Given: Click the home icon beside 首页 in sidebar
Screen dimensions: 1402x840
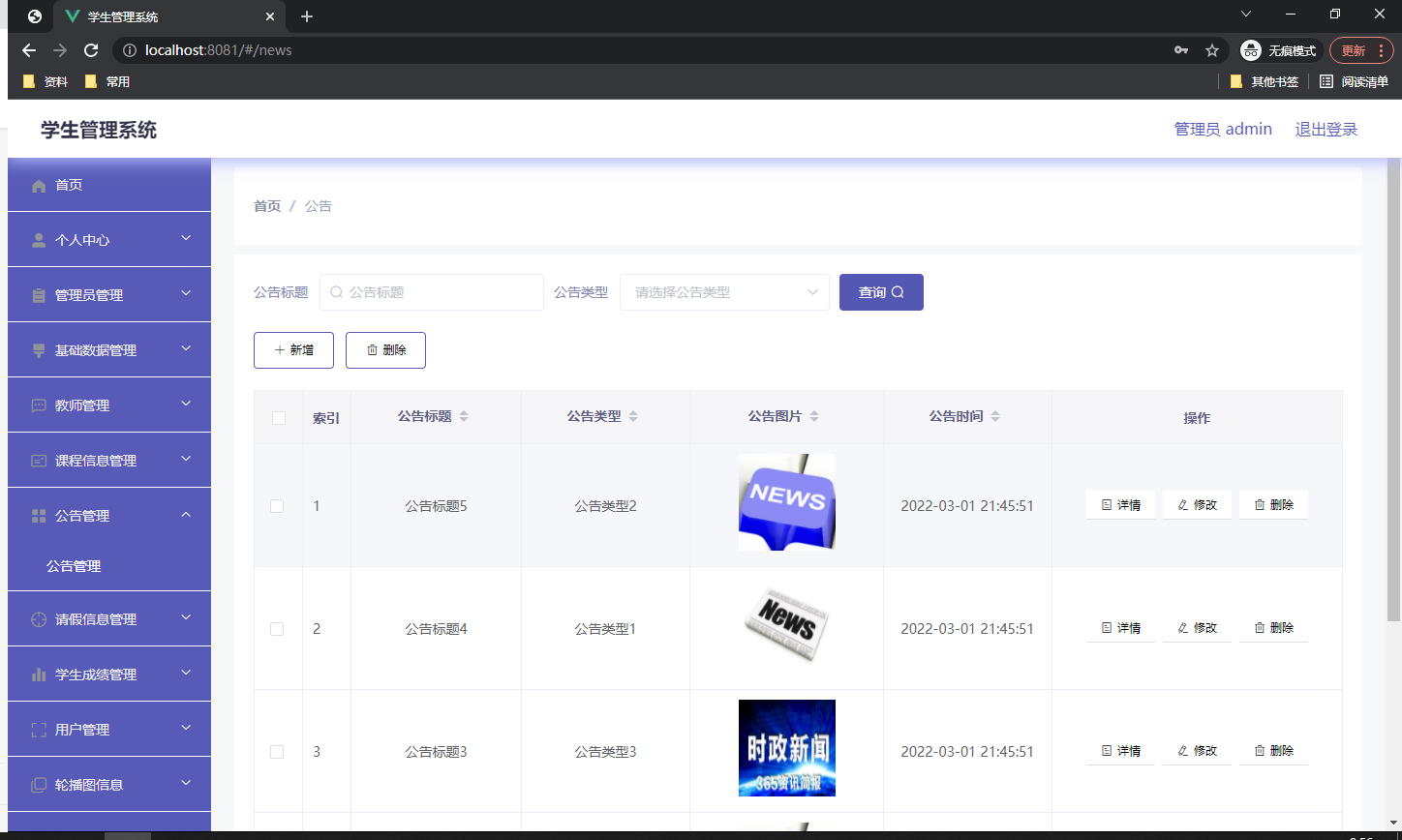Looking at the screenshot, I should coord(39,186).
